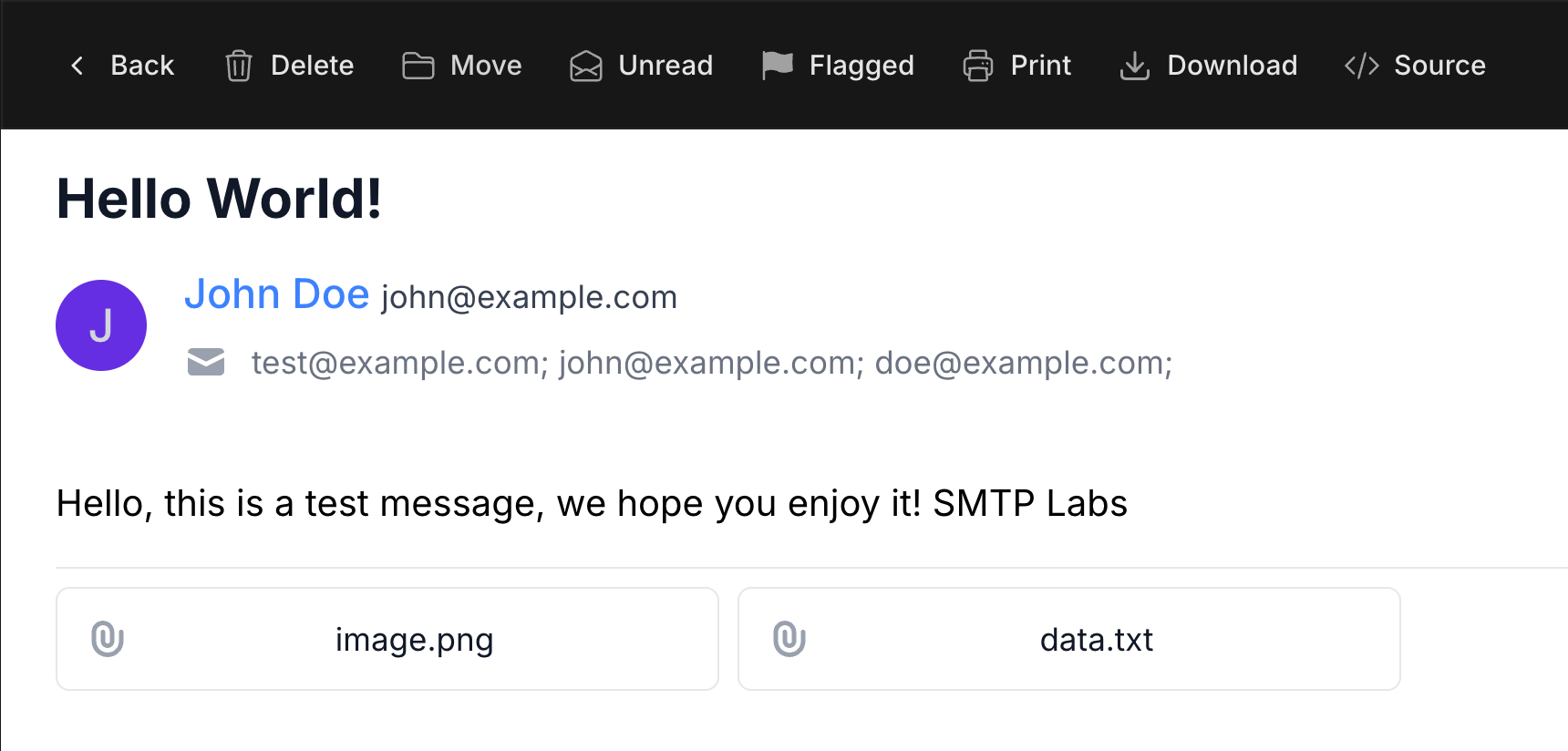The height and width of the screenshot is (751, 1568).
Task: Click the paperclip icon beside image.png
Action: click(108, 639)
